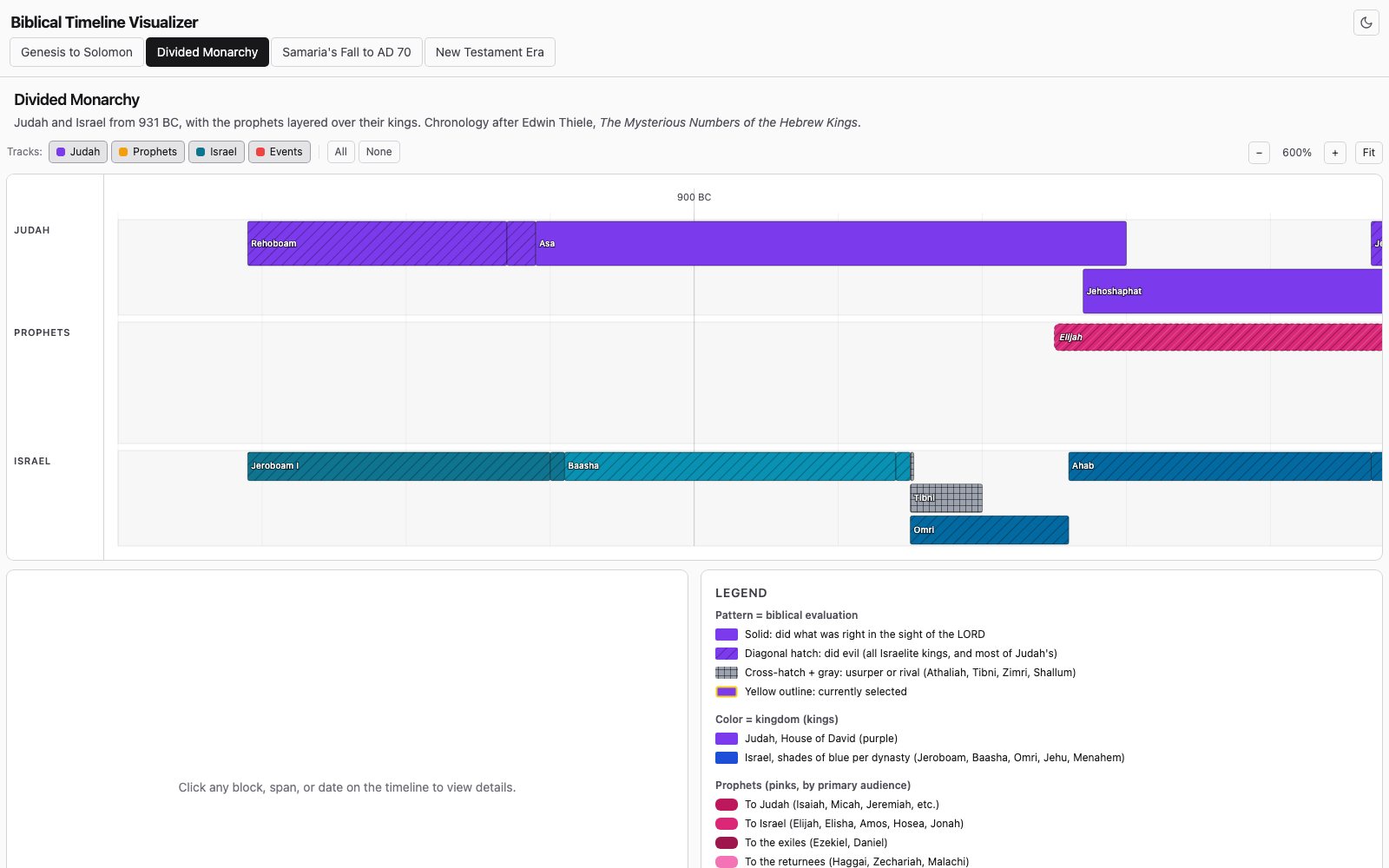Select the Elijah prophet span
Viewport: 1389px width, 868px height.
click(x=1218, y=338)
